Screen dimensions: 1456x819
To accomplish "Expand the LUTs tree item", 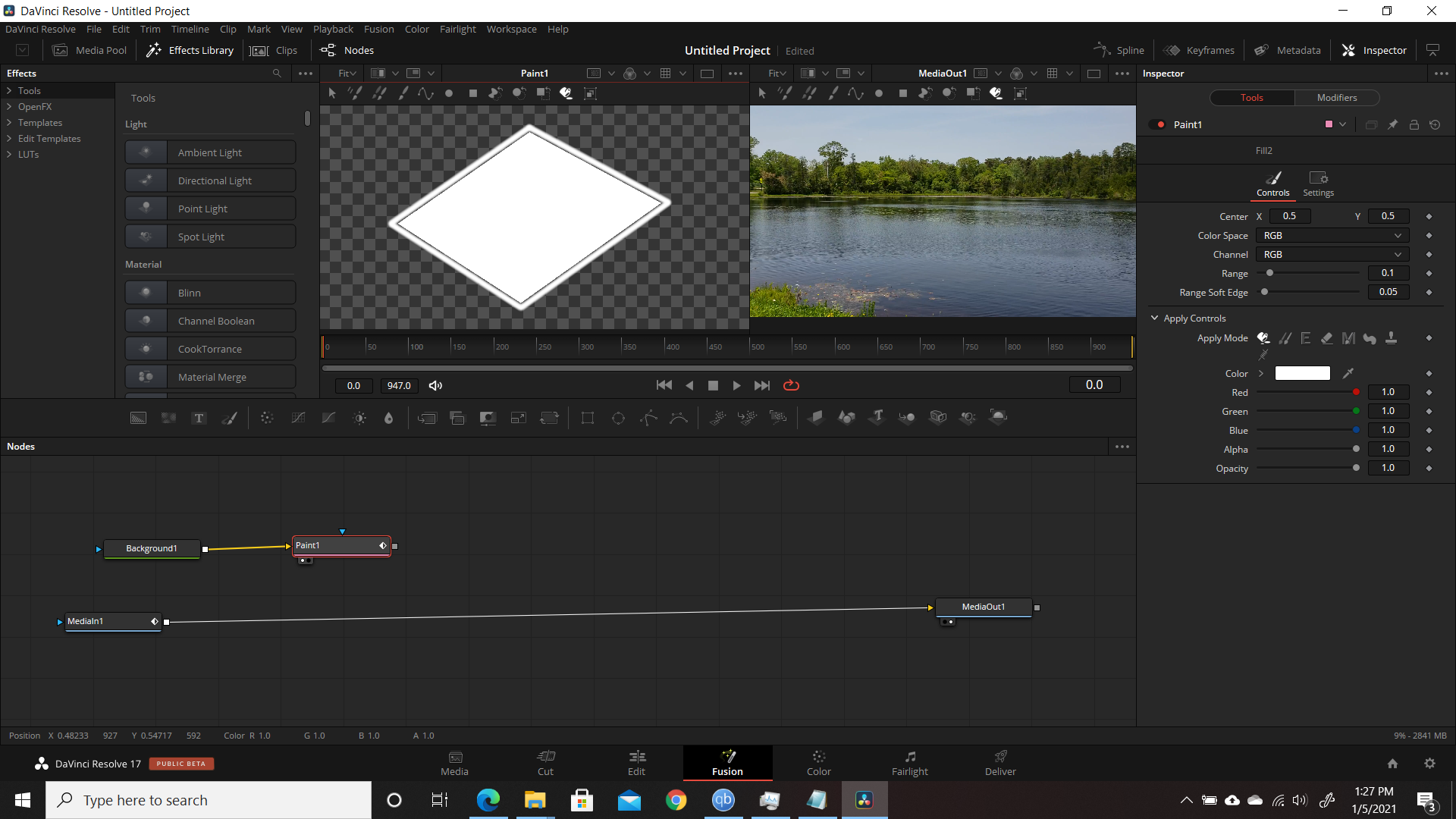I will (9, 154).
